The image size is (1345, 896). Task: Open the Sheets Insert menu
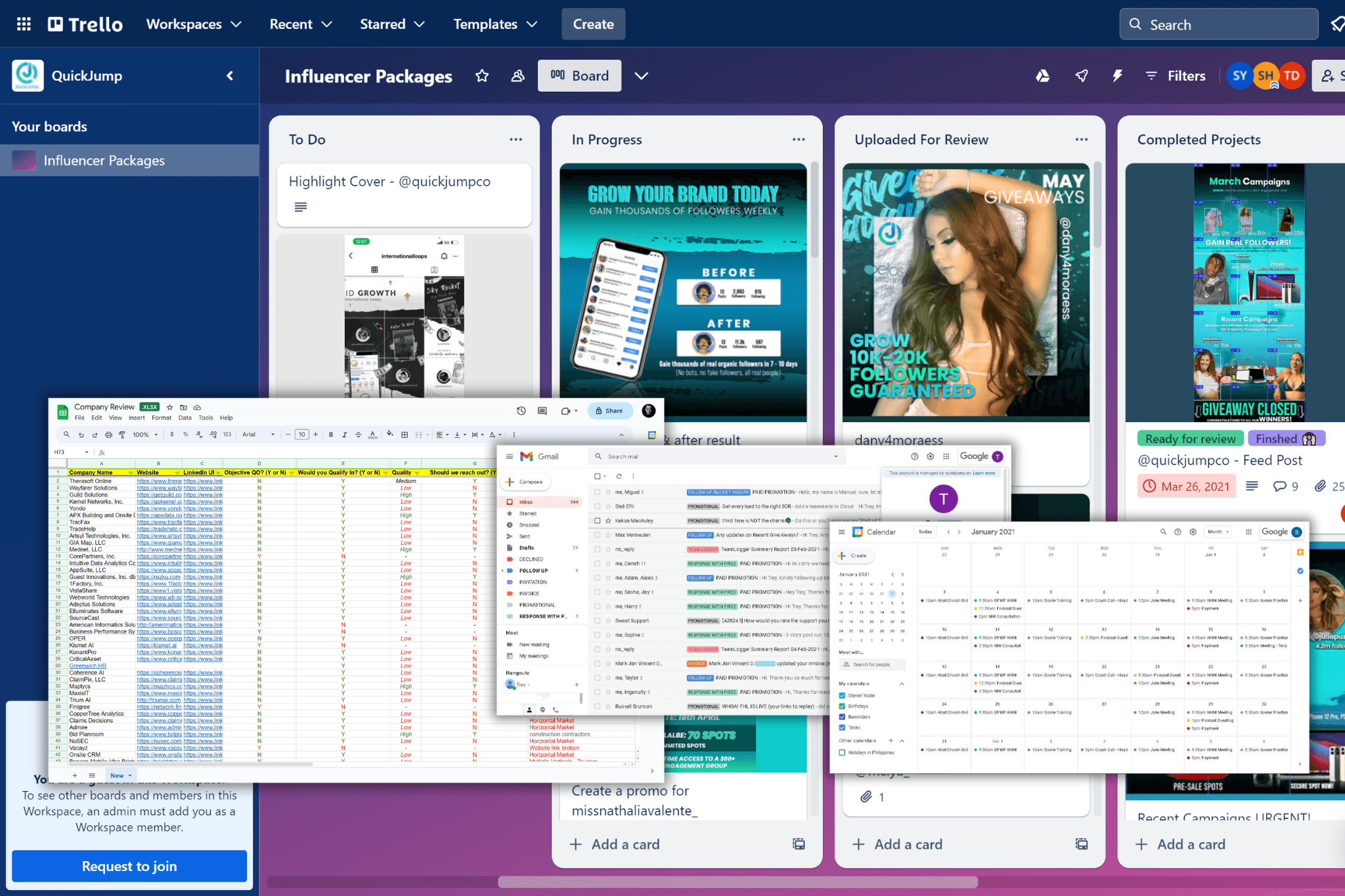point(137,417)
